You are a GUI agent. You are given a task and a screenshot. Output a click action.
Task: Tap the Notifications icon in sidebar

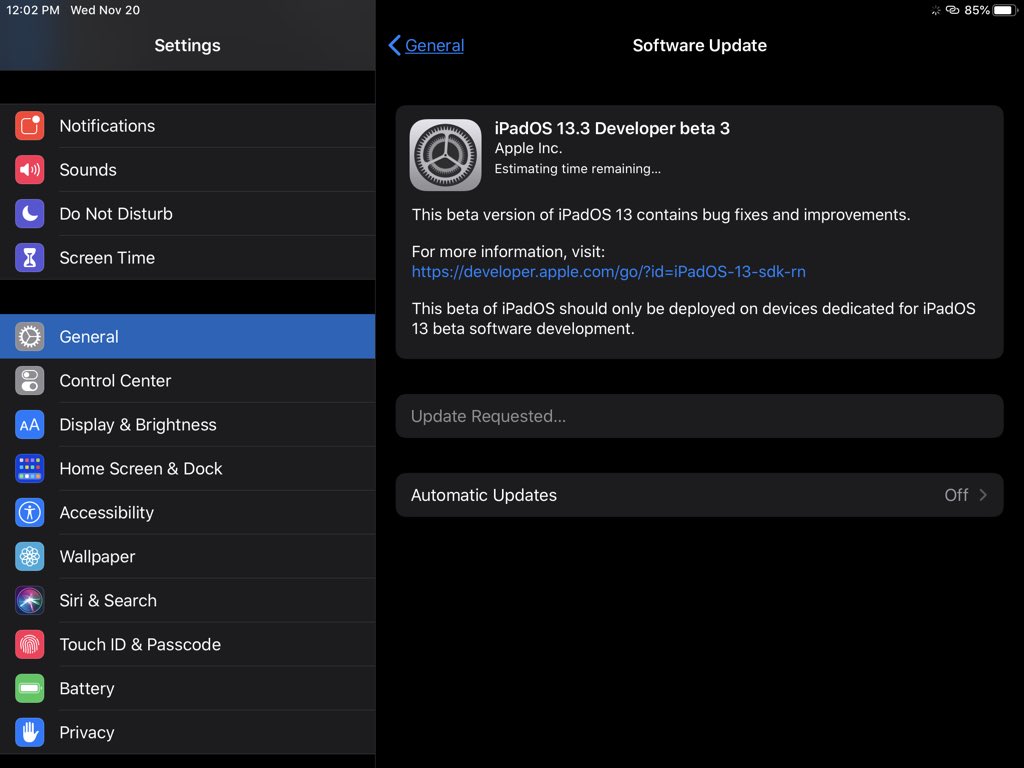[30, 126]
